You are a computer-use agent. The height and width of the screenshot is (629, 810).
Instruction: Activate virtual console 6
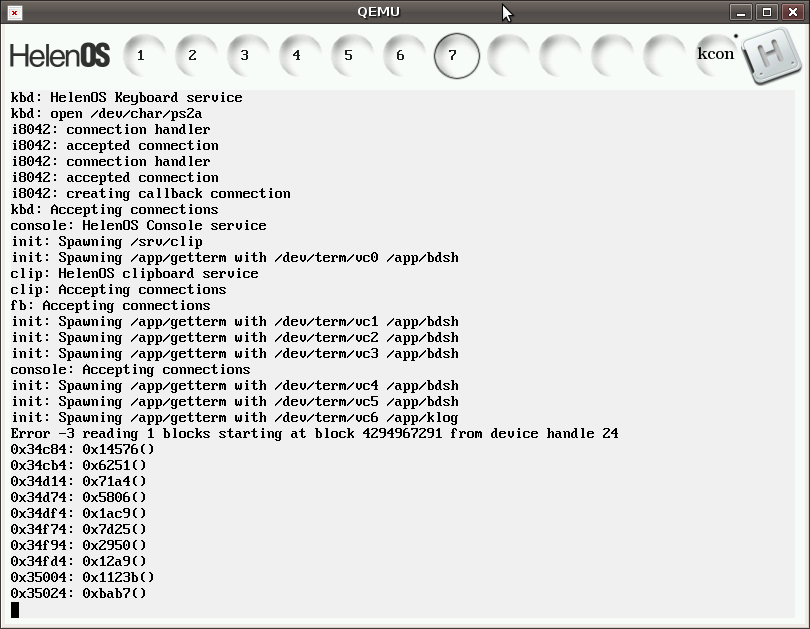(x=405, y=56)
